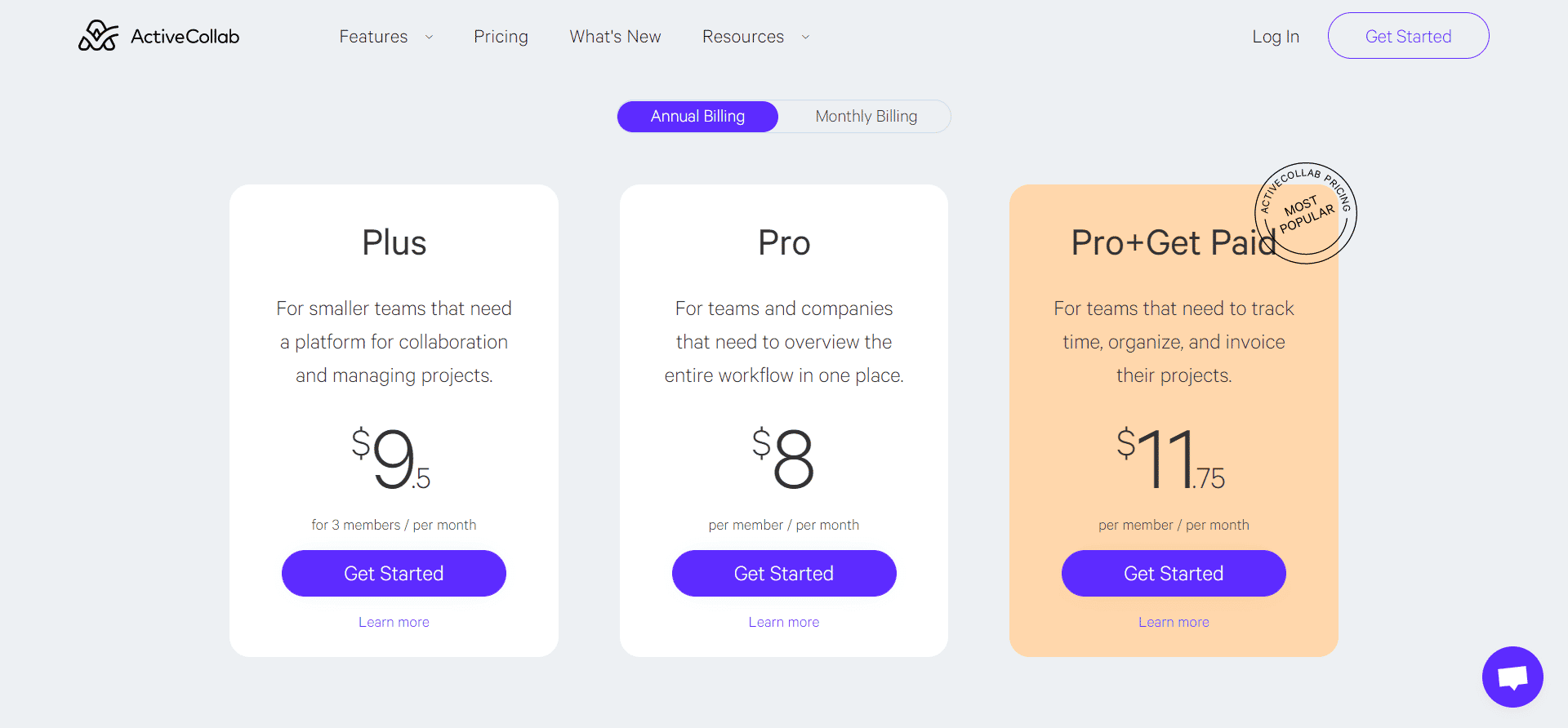Open the Features menu

(x=373, y=37)
